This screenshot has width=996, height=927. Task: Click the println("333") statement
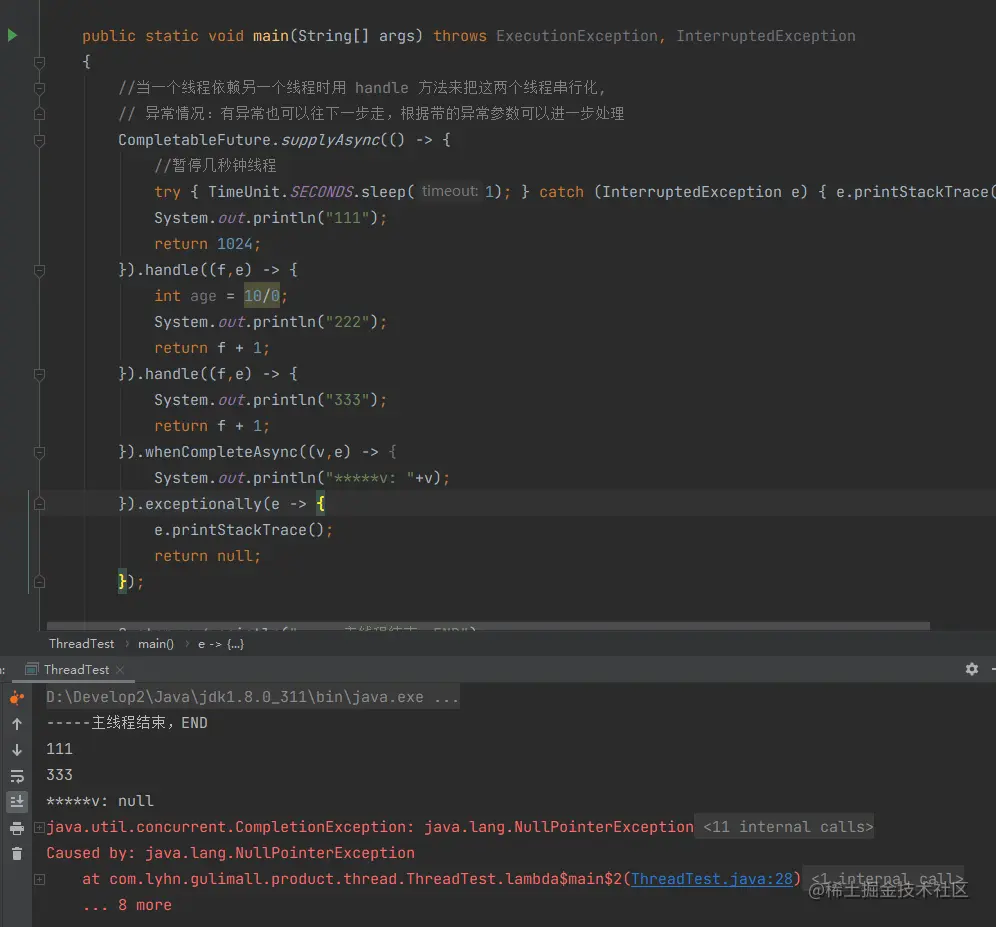click(271, 400)
